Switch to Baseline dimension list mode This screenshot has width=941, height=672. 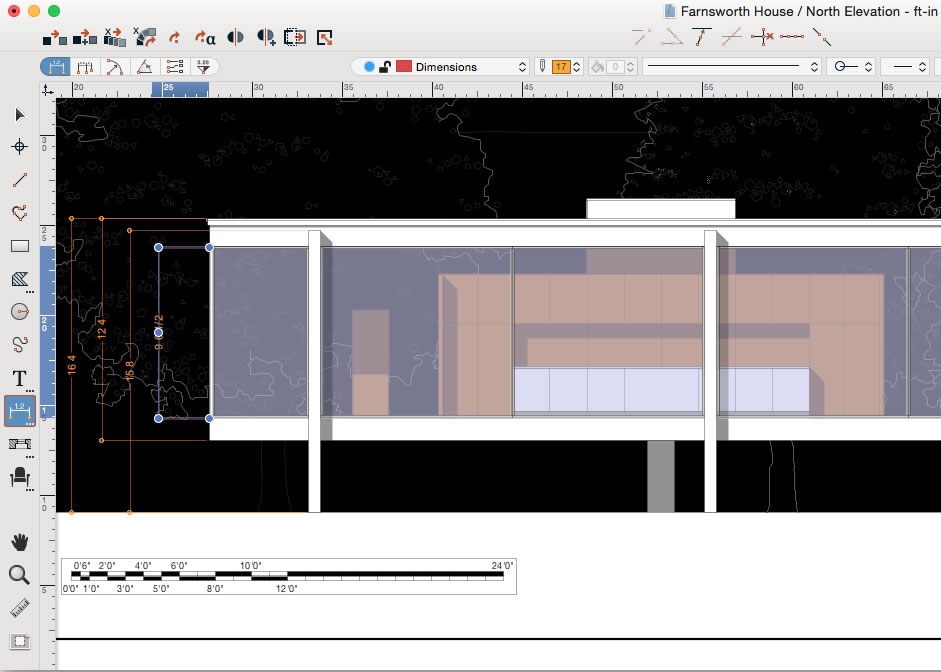coord(175,67)
